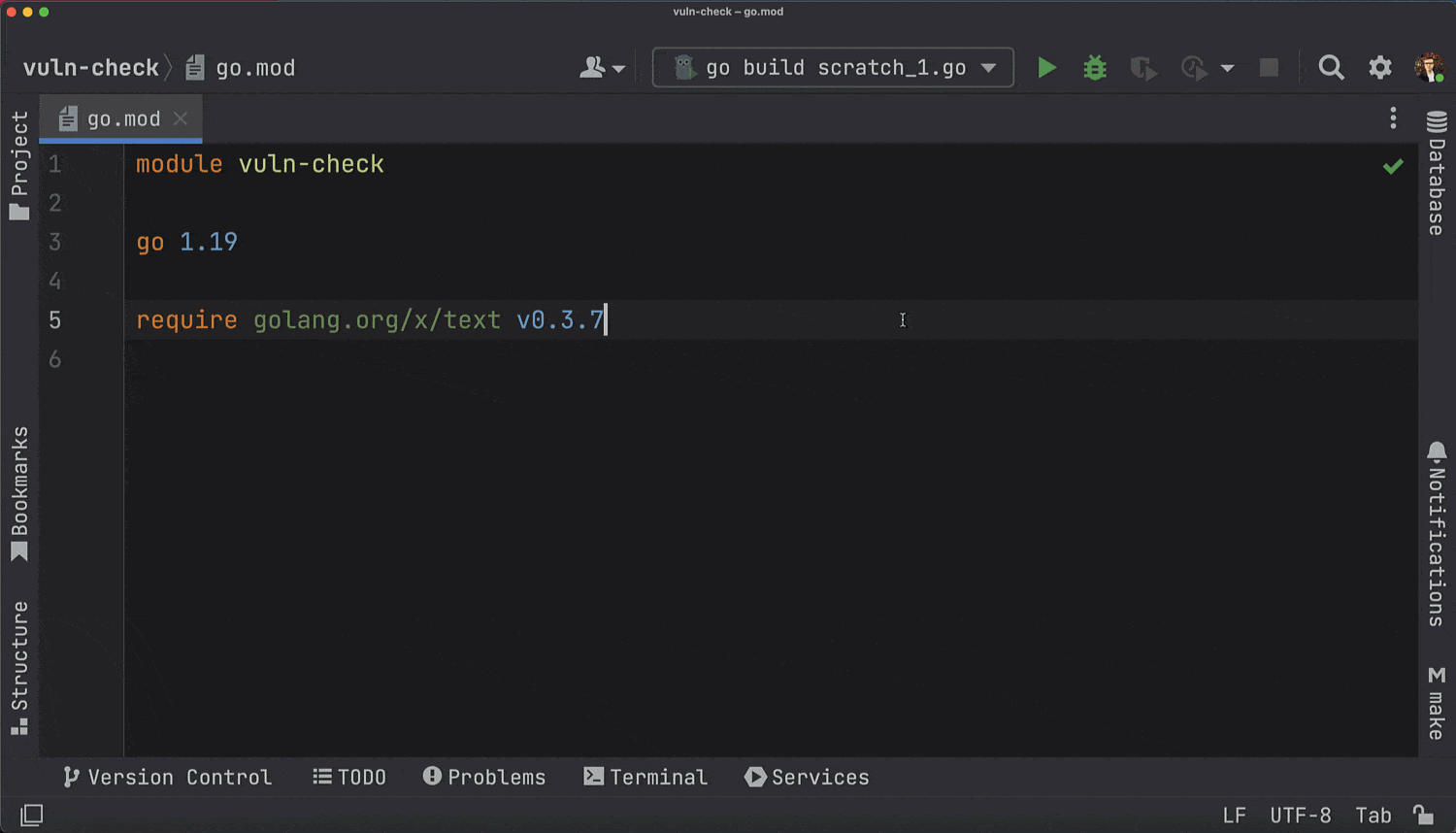This screenshot has height=833, width=1456.
Task: Click the user avatar icon
Action: (x=1428, y=68)
